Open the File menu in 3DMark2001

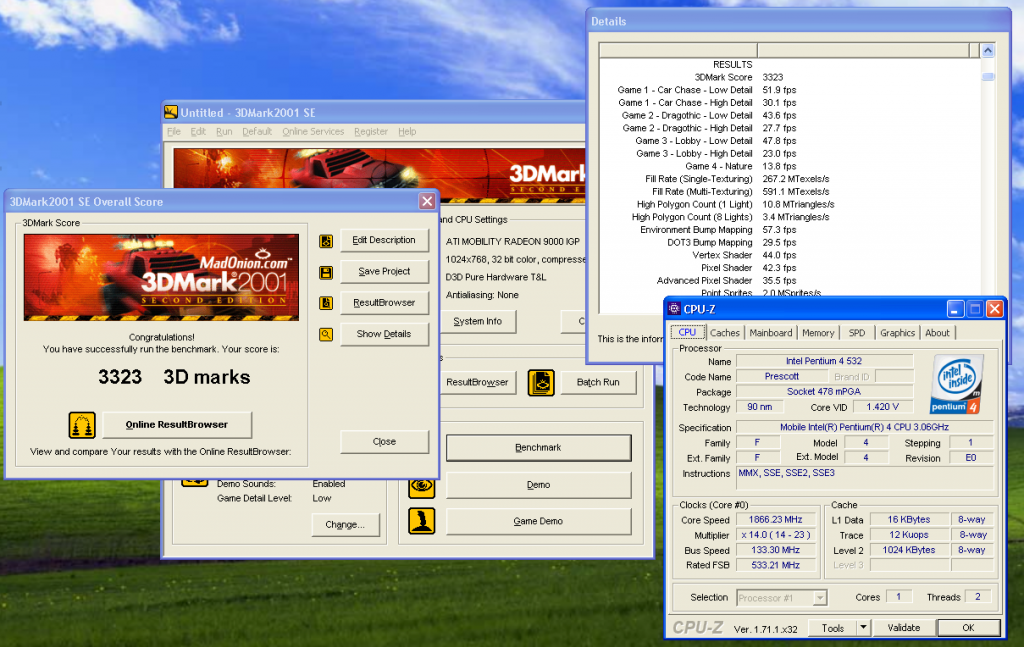click(x=174, y=131)
